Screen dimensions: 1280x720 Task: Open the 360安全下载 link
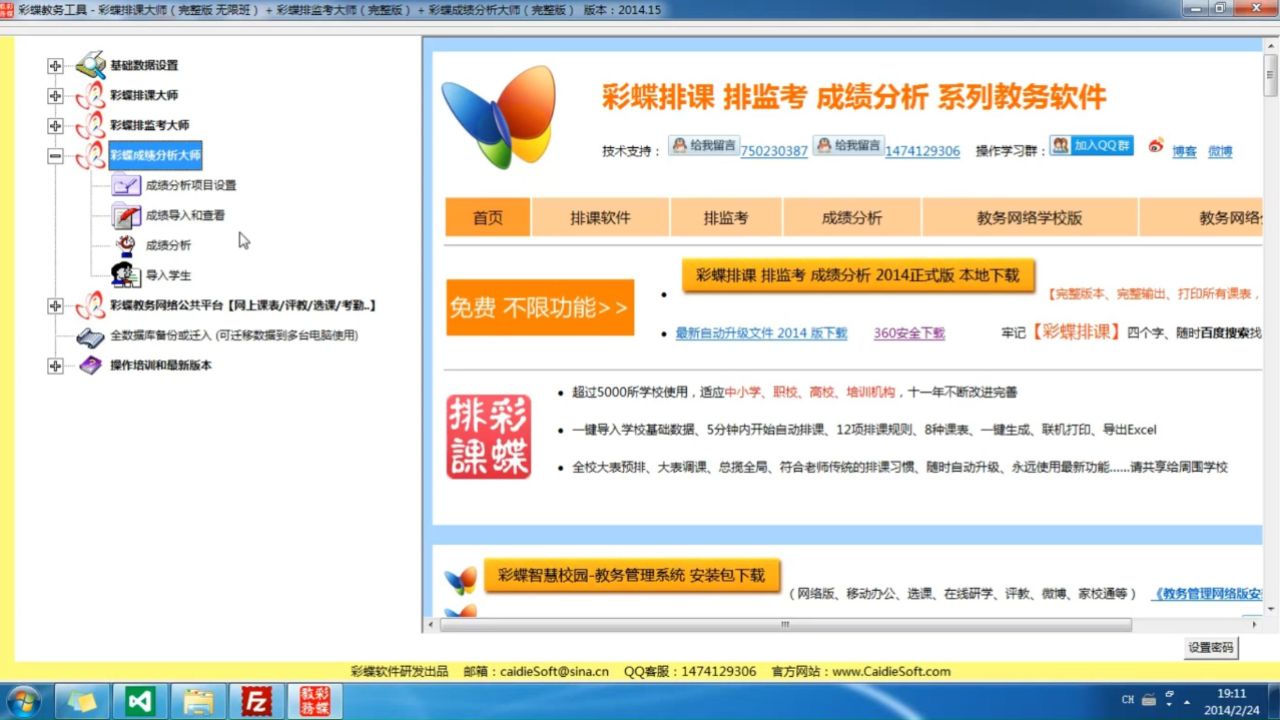click(x=909, y=333)
